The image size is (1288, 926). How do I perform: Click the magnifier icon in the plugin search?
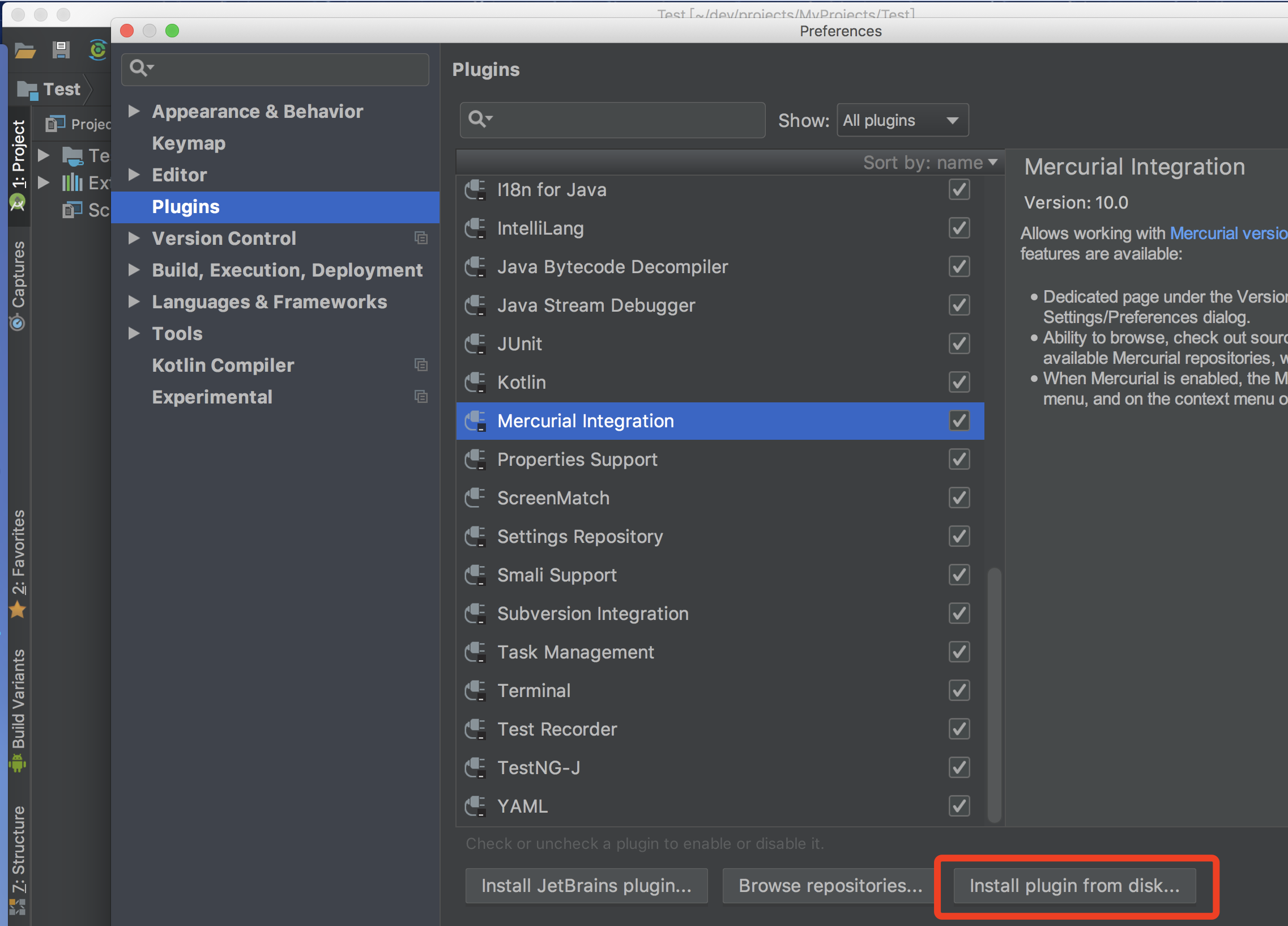(479, 120)
